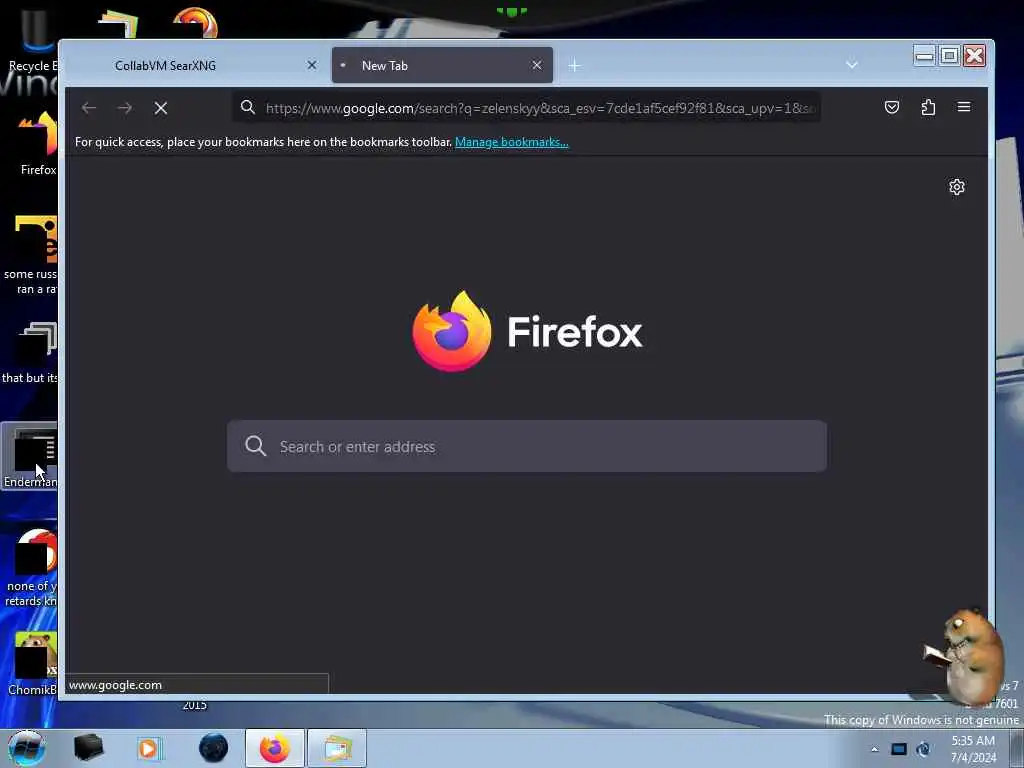The image size is (1024, 768).
Task: Open Windows Media Player taskbar icon
Action: click(x=149, y=748)
